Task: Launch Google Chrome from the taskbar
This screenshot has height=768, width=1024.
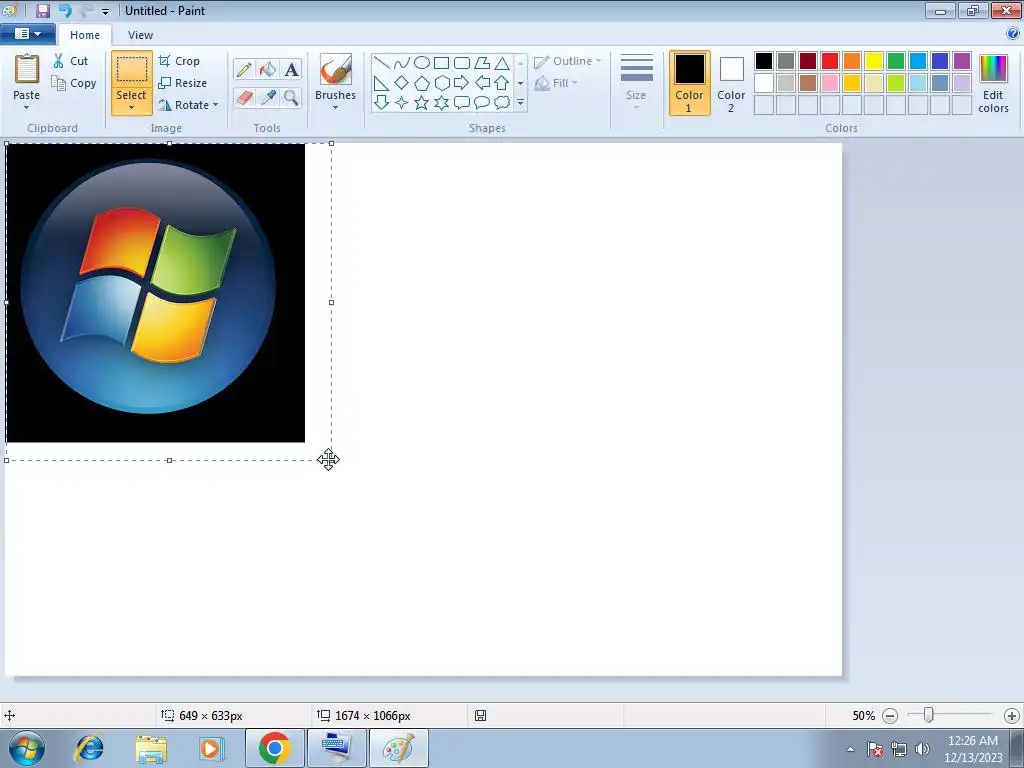Action: coord(274,748)
